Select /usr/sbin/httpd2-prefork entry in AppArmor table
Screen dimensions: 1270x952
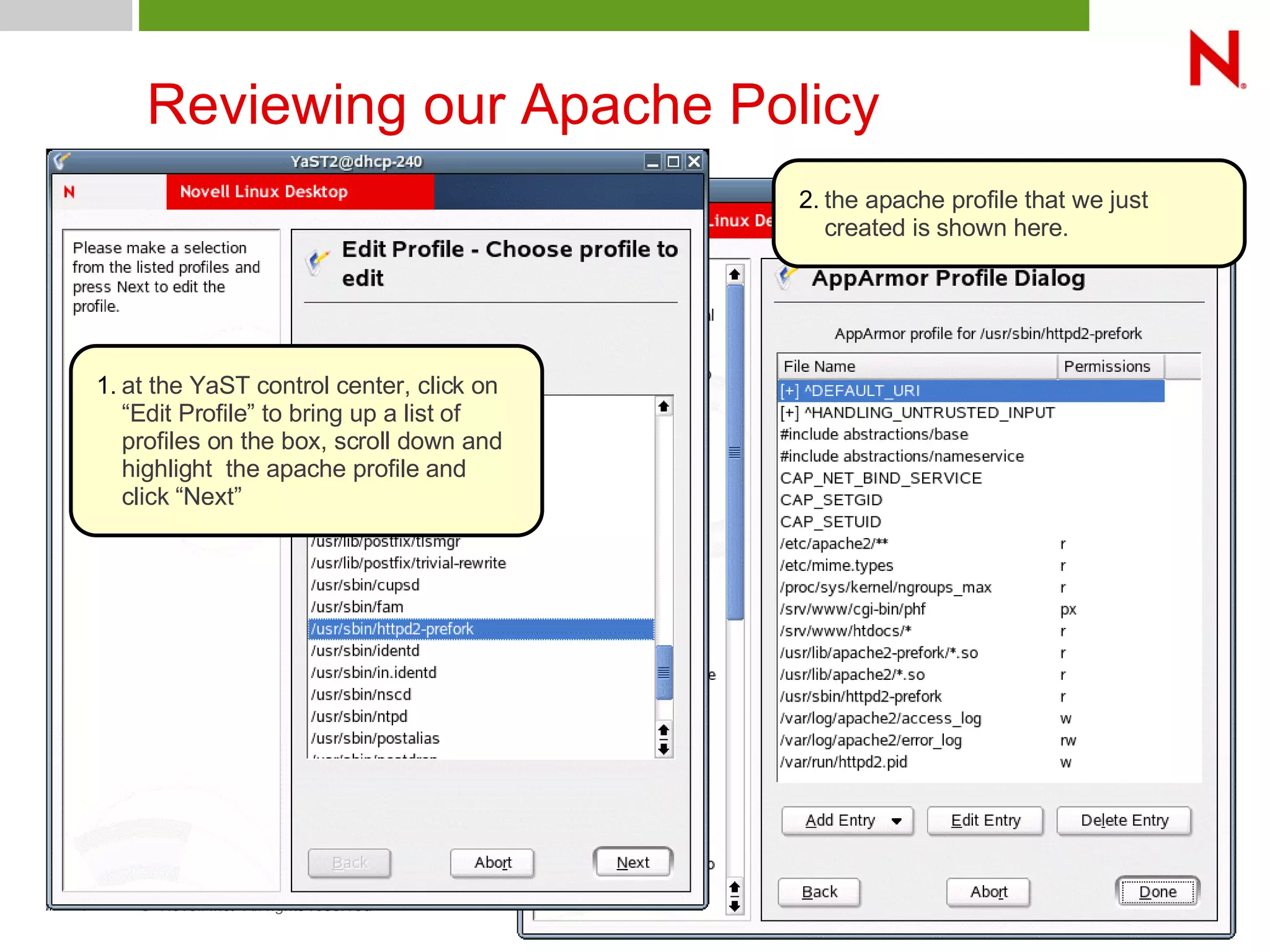click(x=971, y=697)
